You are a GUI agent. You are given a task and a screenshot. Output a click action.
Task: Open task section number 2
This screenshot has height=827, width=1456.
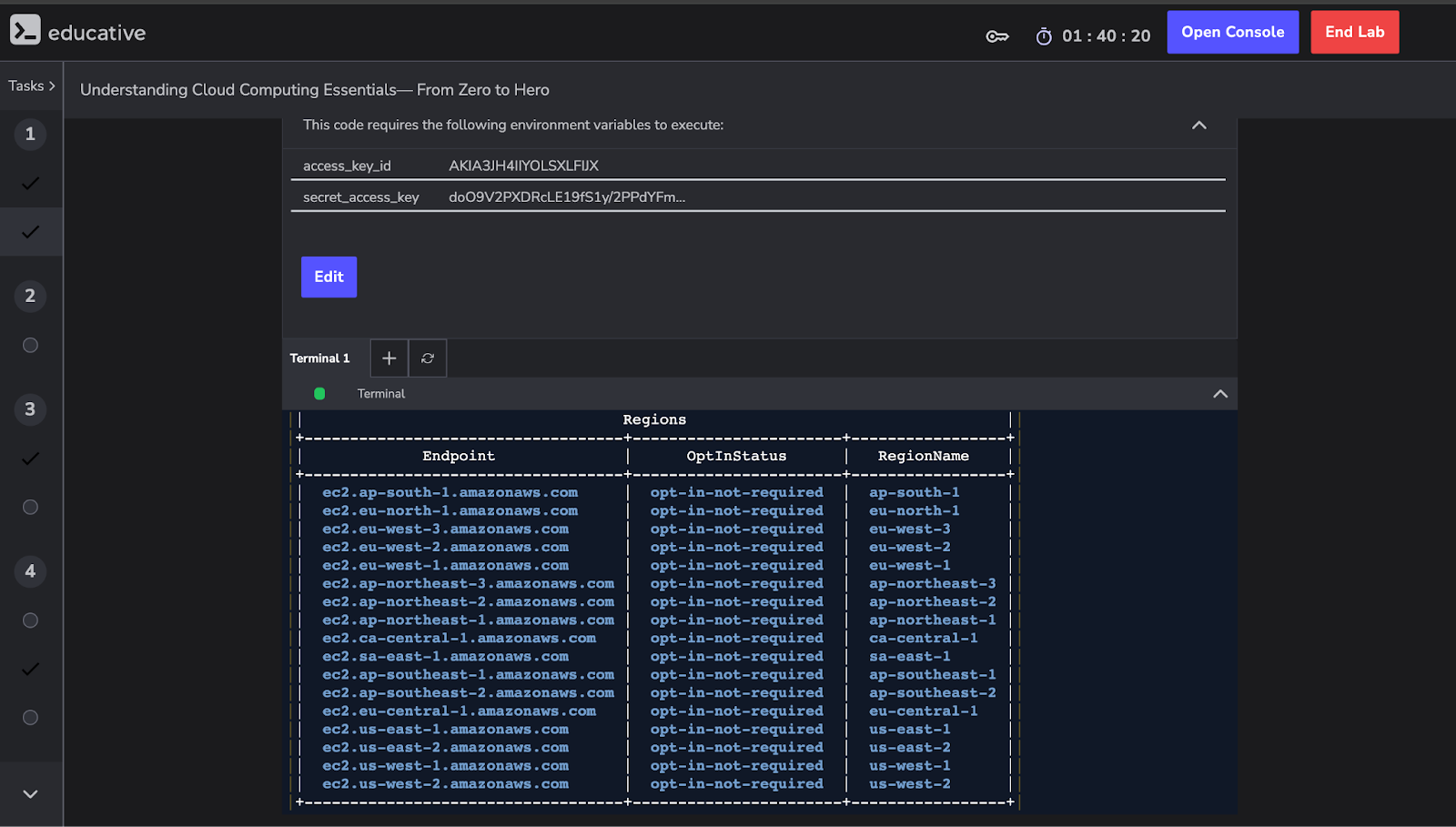click(x=30, y=296)
